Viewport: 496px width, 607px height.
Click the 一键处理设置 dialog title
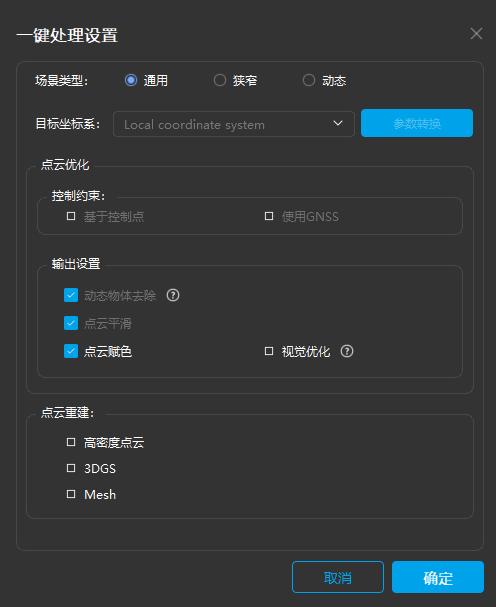click(x=67, y=35)
